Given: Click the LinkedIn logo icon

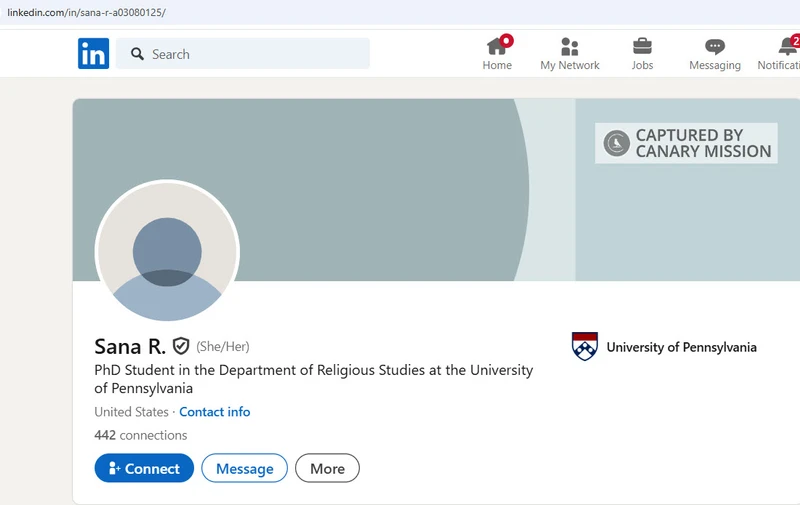Looking at the screenshot, I should [x=93, y=53].
